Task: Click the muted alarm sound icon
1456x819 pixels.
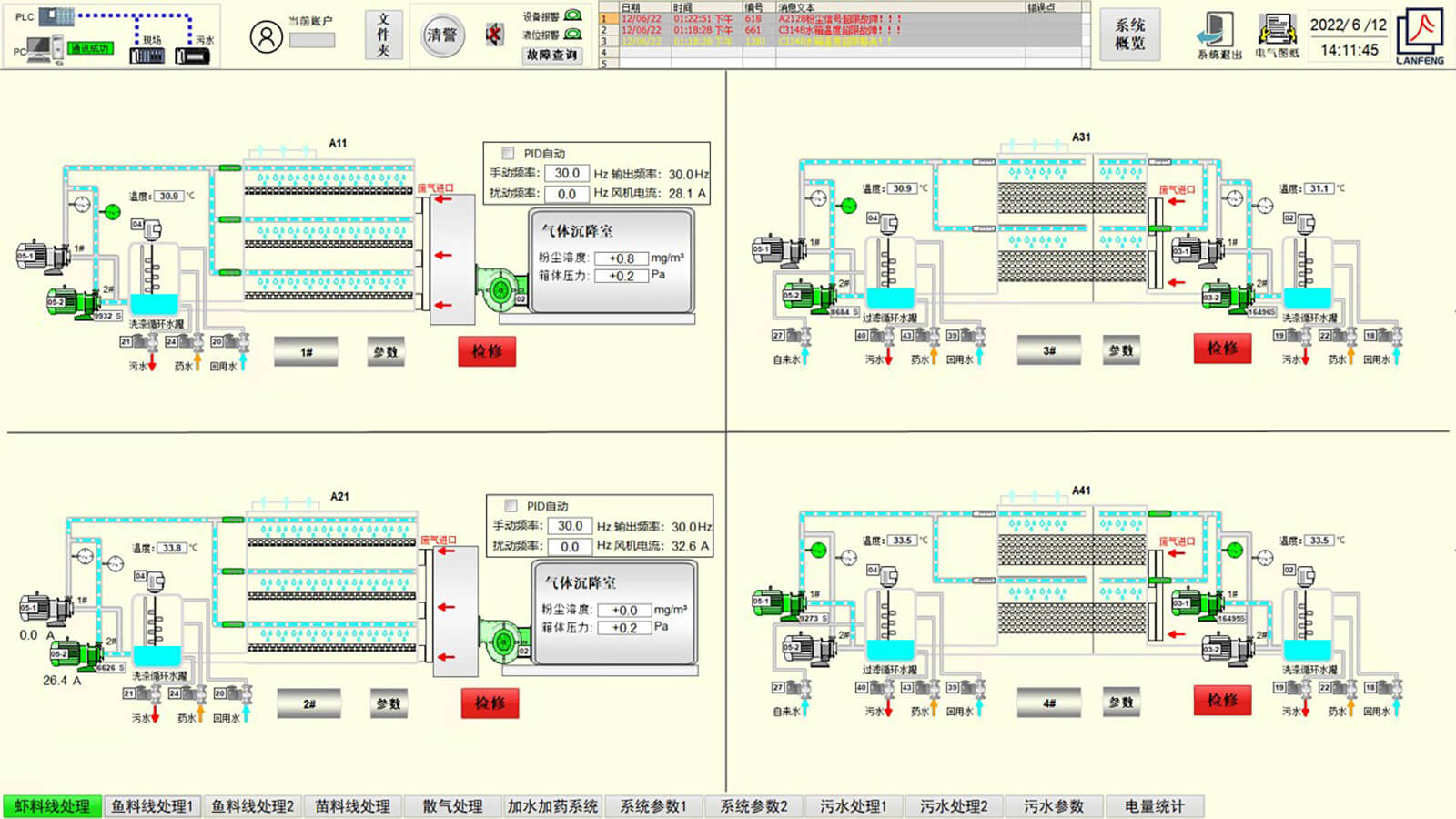Action: click(493, 35)
